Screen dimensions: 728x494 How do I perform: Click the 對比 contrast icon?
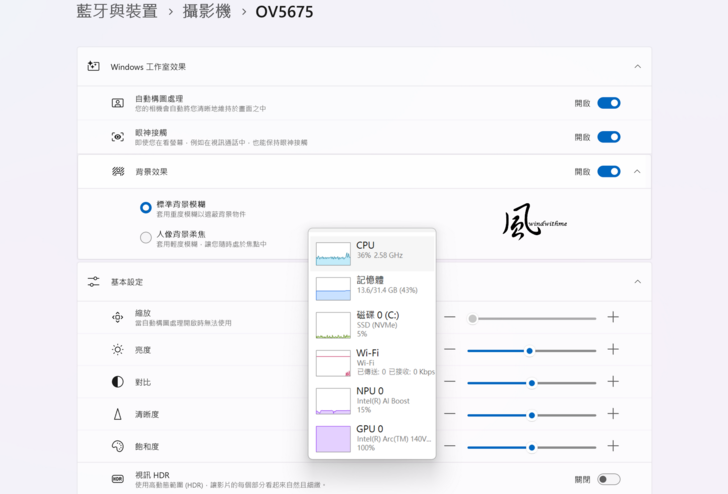tap(117, 382)
